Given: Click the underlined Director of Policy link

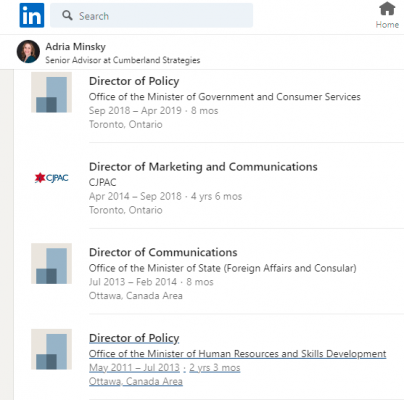Looking at the screenshot, I should tap(134, 338).
